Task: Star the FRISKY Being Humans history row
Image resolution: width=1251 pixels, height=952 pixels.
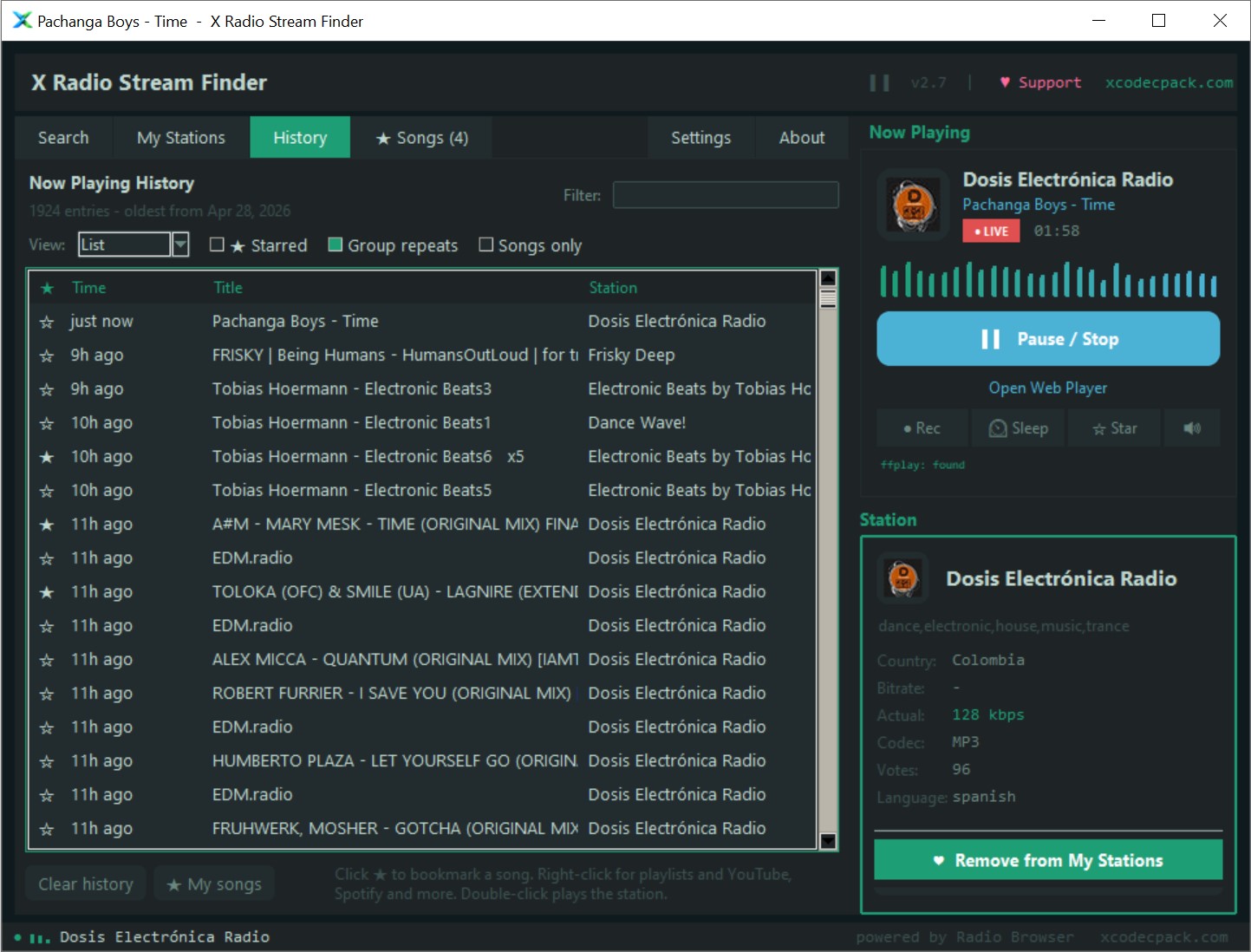Action: coord(47,355)
